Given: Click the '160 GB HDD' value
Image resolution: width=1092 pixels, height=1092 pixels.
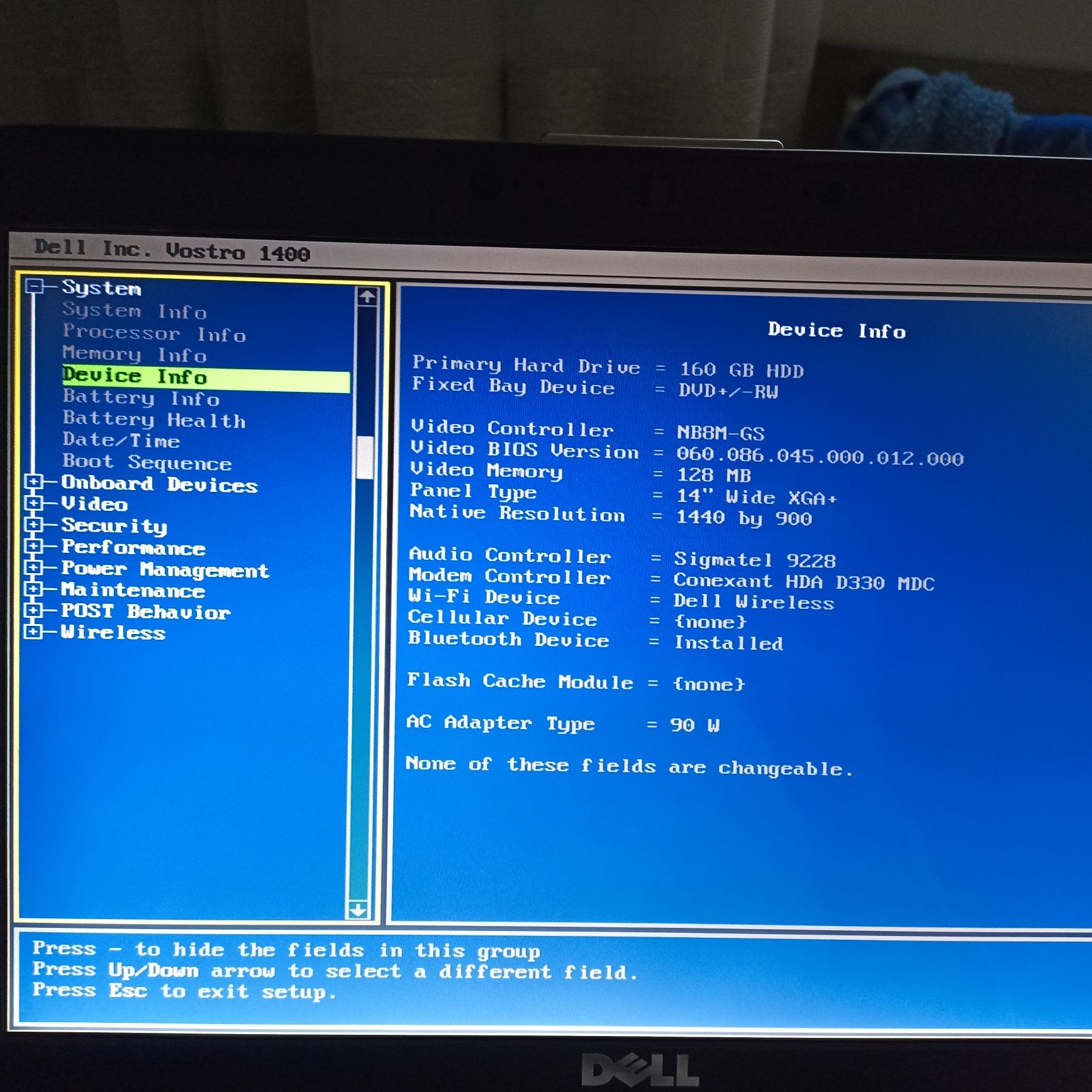Looking at the screenshot, I should (x=742, y=370).
